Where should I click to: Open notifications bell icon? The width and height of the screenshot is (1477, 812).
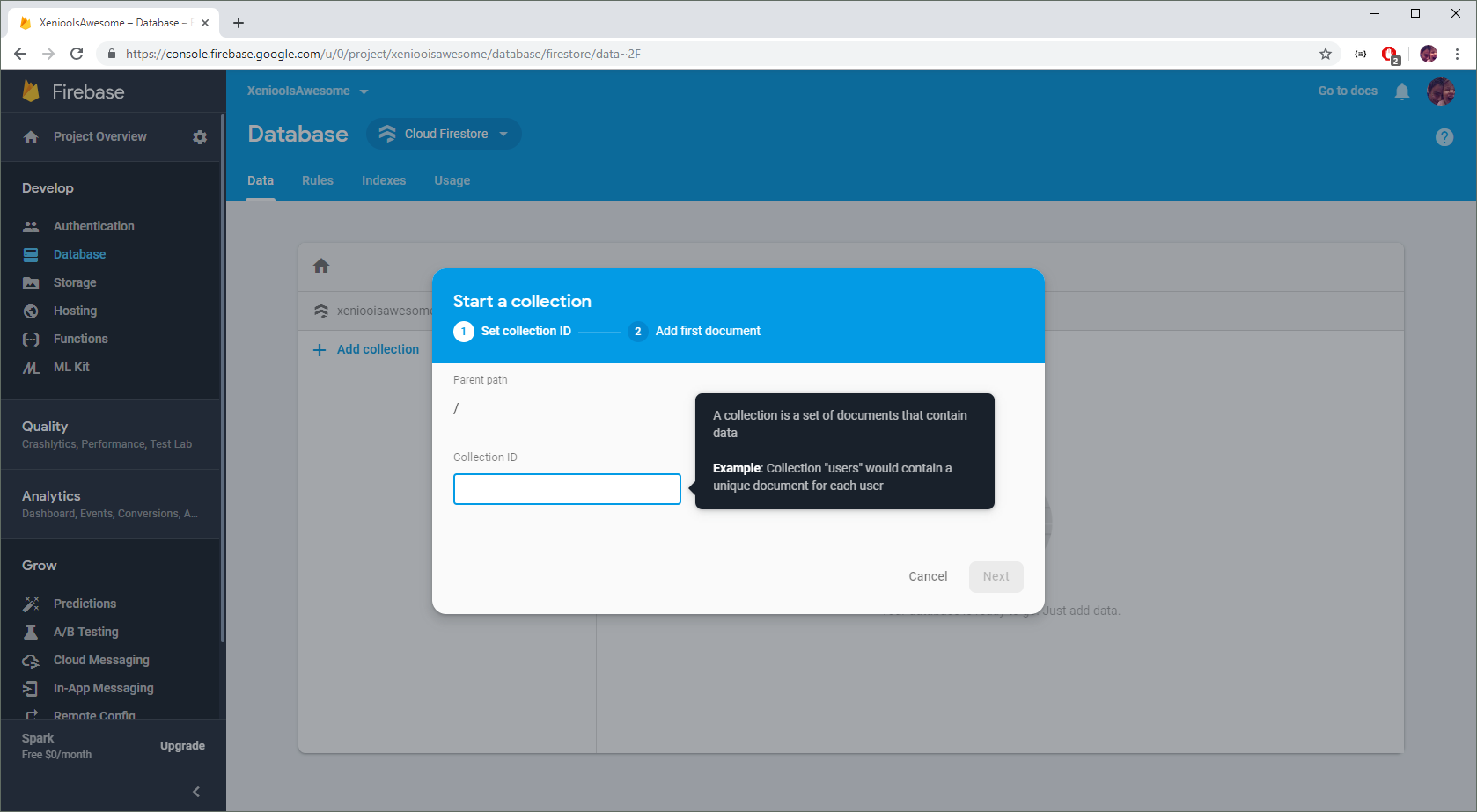(x=1402, y=91)
